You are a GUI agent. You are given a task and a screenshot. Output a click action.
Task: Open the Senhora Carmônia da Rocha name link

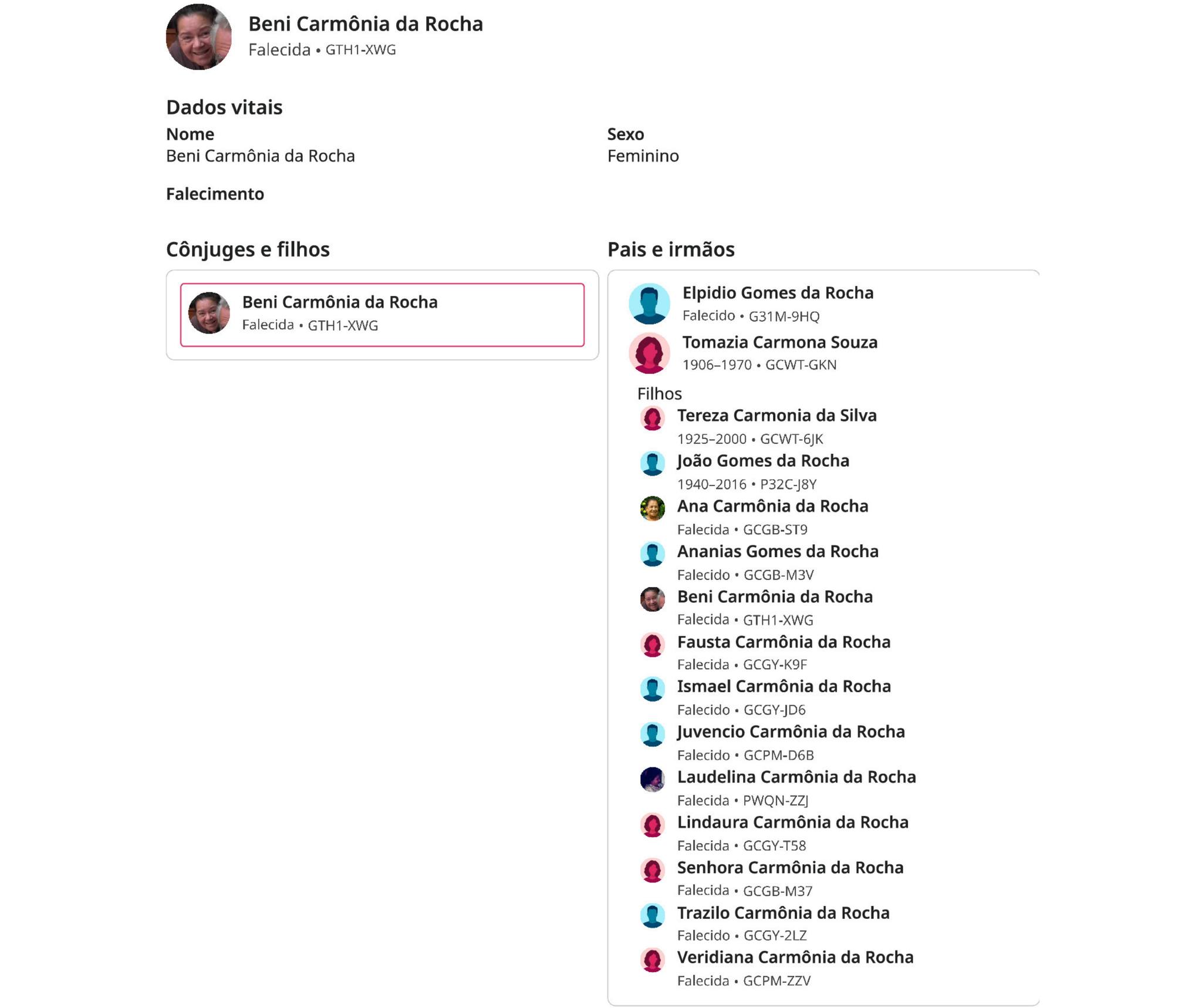pos(790,868)
